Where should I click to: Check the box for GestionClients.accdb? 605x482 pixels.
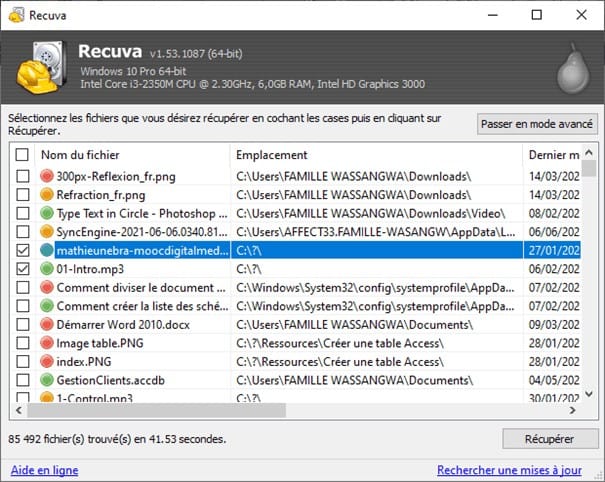point(23,380)
